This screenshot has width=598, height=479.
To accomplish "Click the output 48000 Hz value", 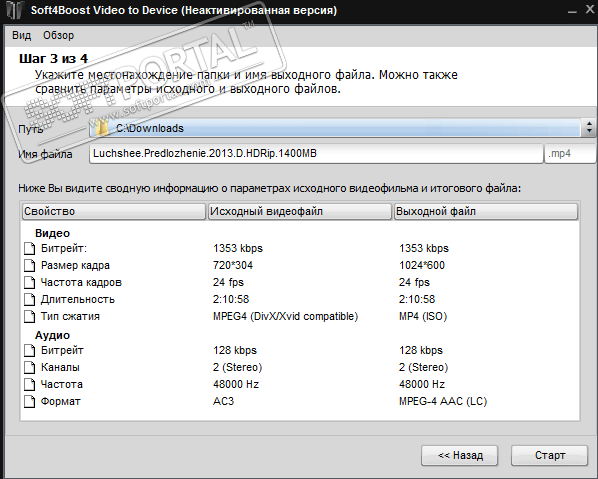I will [422, 384].
